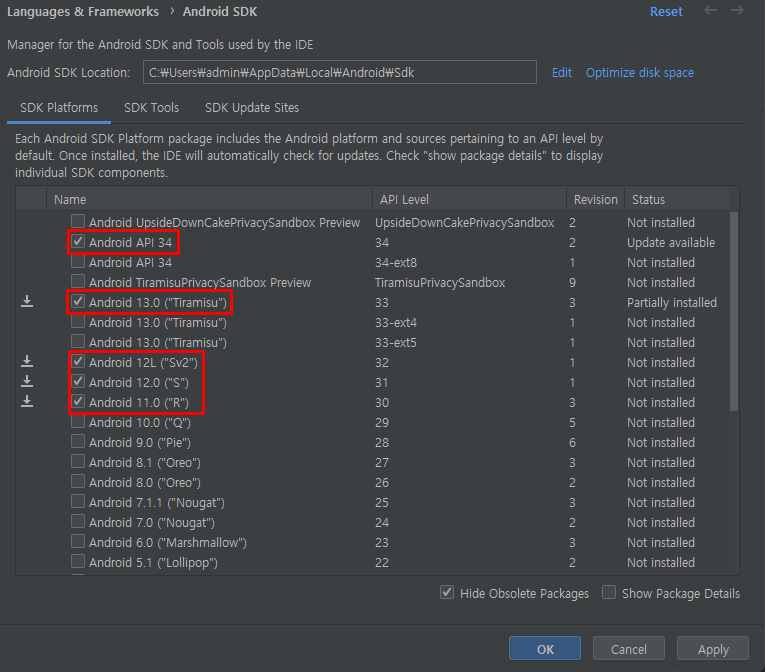Image resolution: width=765 pixels, height=672 pixels.
Task: Uncheck Android 12L Sv2 checkbox
Action: pyautogui.click(x=78, y=362)
